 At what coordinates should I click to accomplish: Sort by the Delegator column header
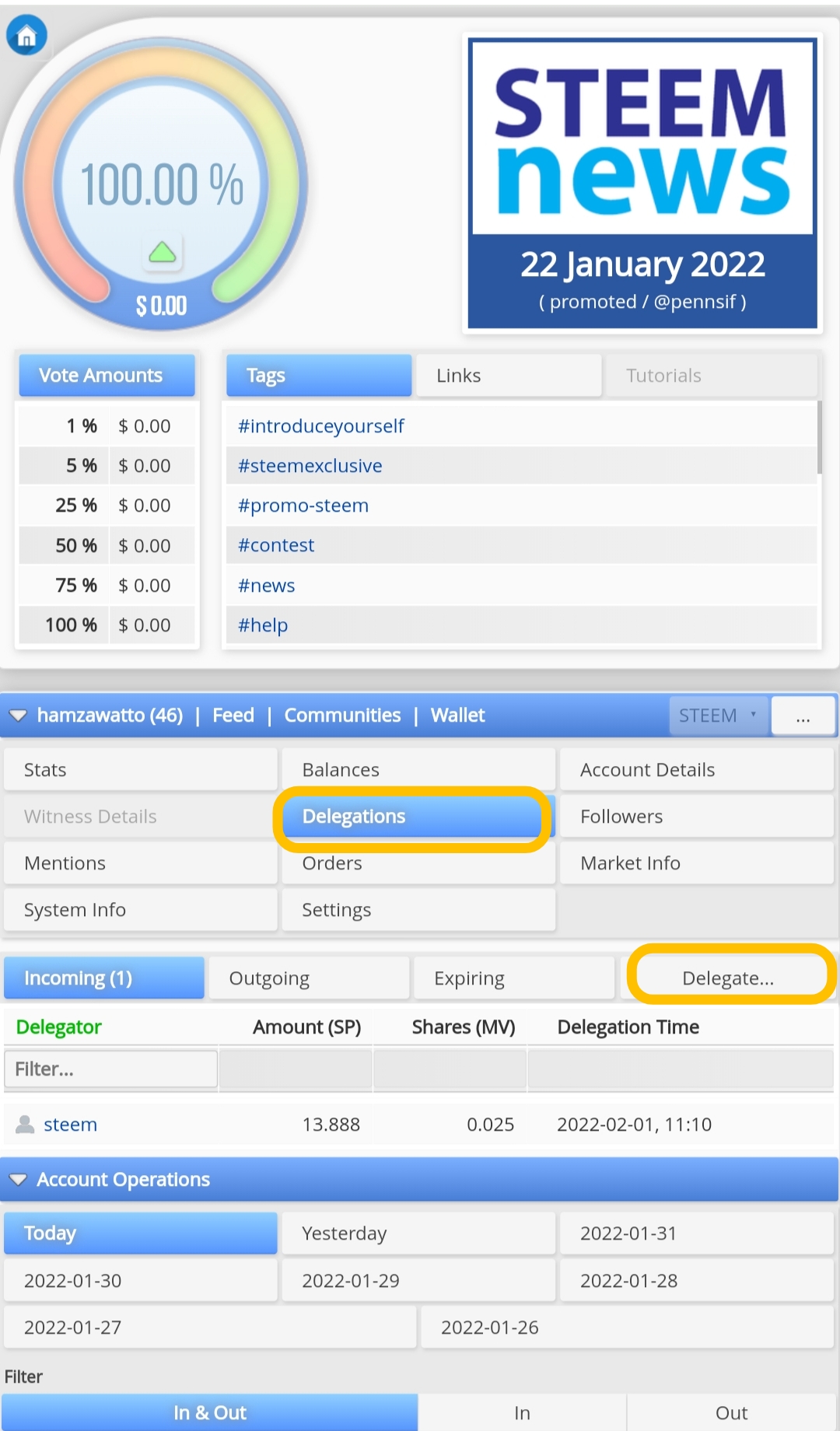coord(59,1027)
